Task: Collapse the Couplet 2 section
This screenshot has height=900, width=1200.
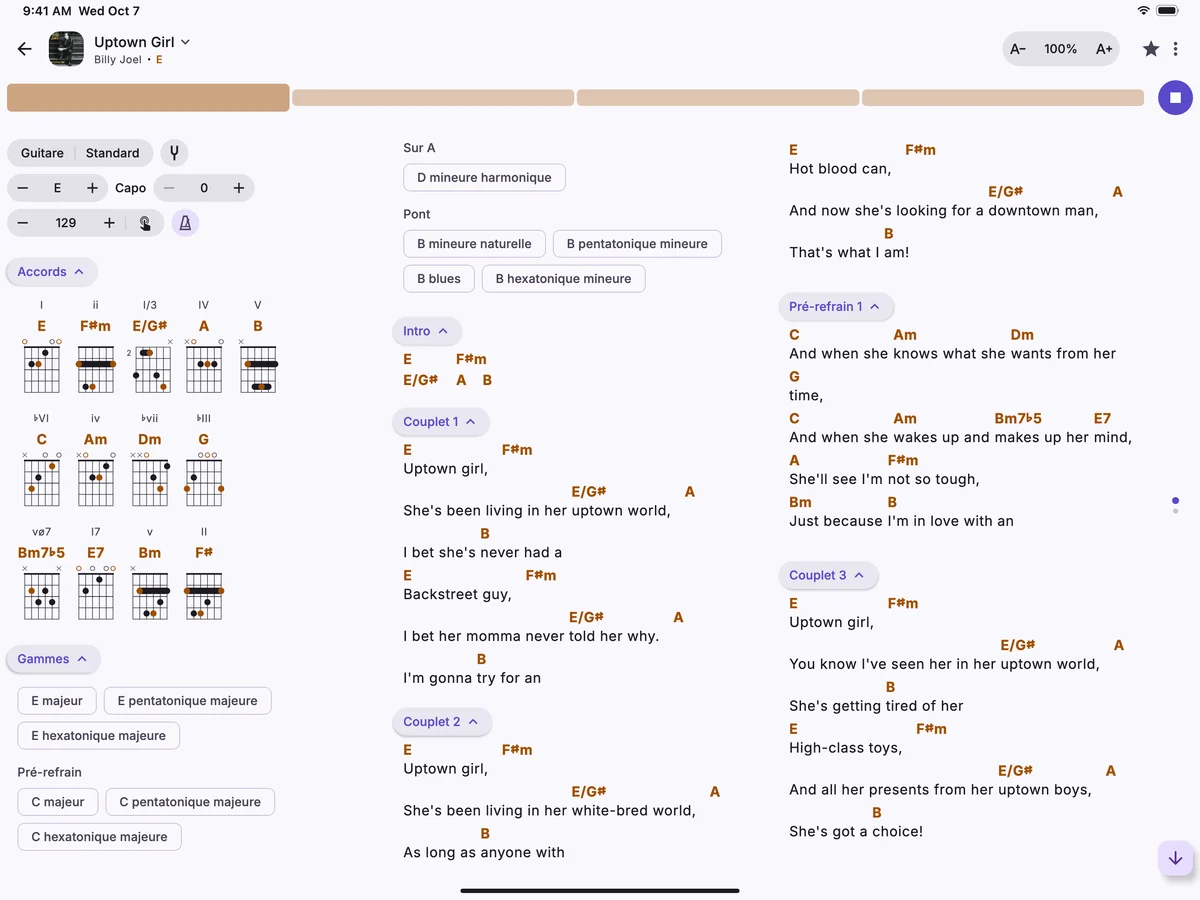Action: tap(442, 722)
